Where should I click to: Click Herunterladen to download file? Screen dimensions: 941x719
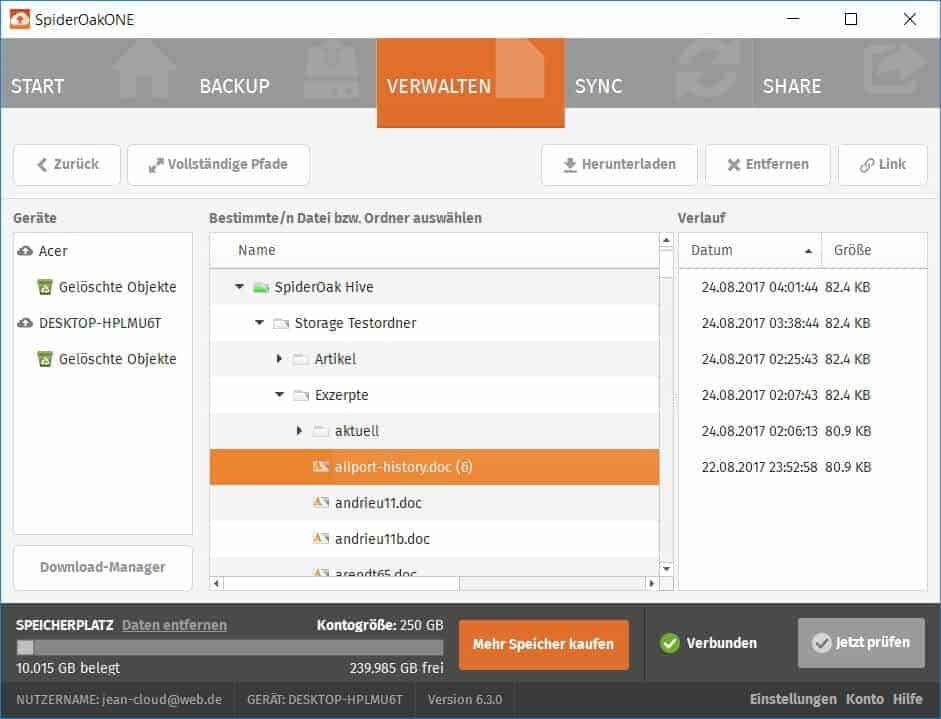pyautogui.click(x=619, y=164)
